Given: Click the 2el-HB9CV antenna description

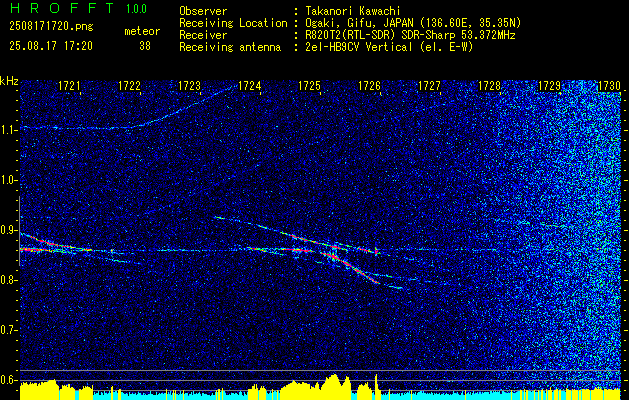Looking at the screenshot, I should [390, 47].
